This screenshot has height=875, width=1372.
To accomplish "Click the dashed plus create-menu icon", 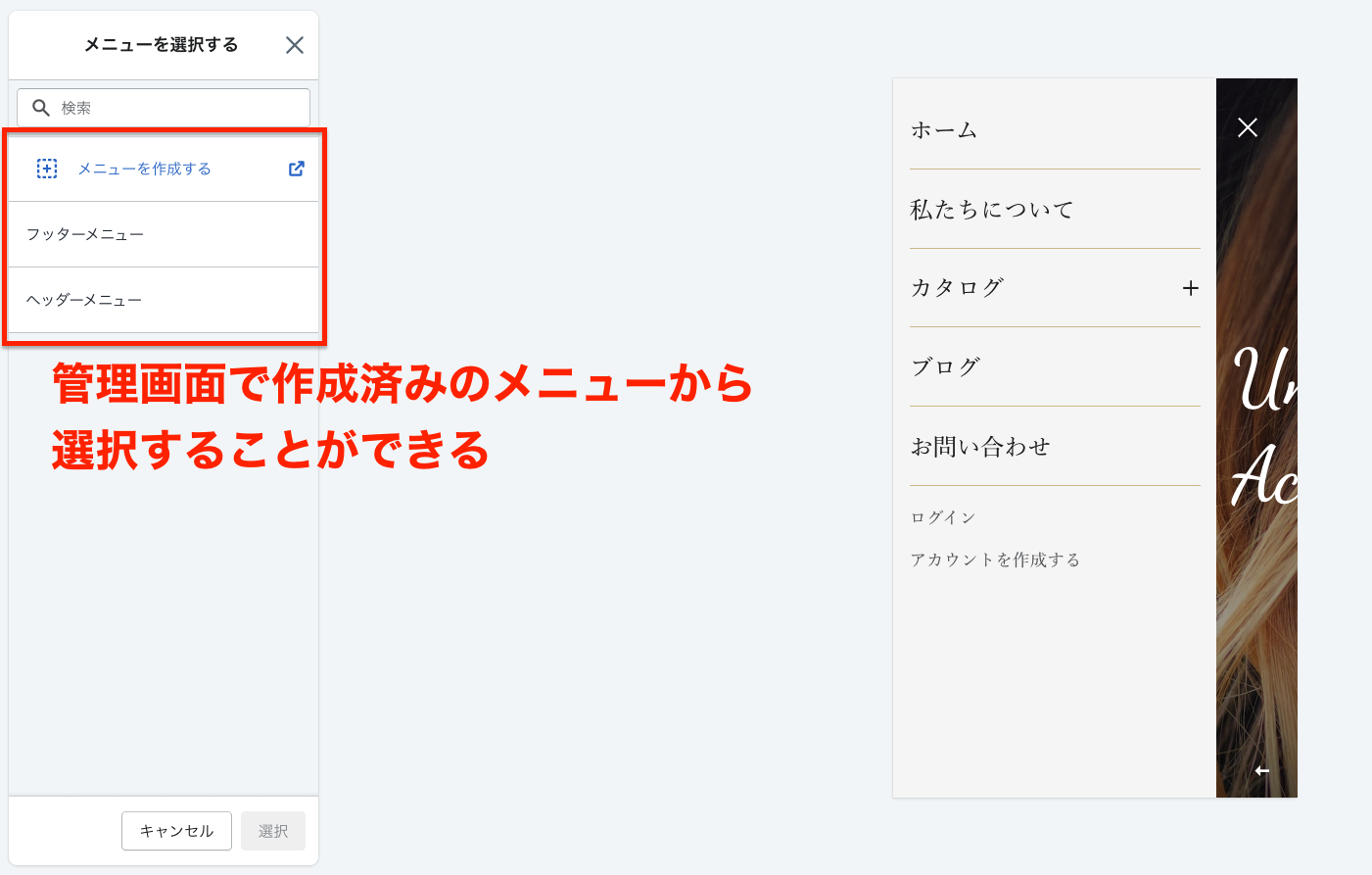I will pos(47,169).
